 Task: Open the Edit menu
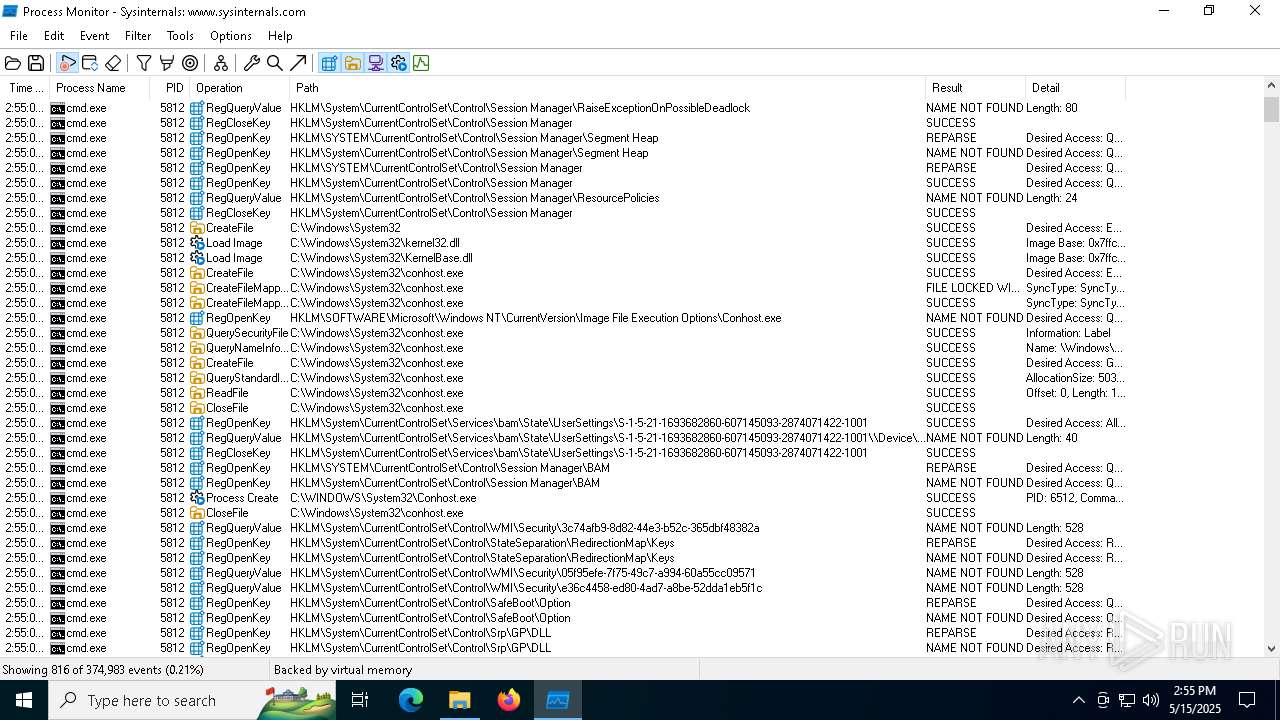tap(54, 36)
